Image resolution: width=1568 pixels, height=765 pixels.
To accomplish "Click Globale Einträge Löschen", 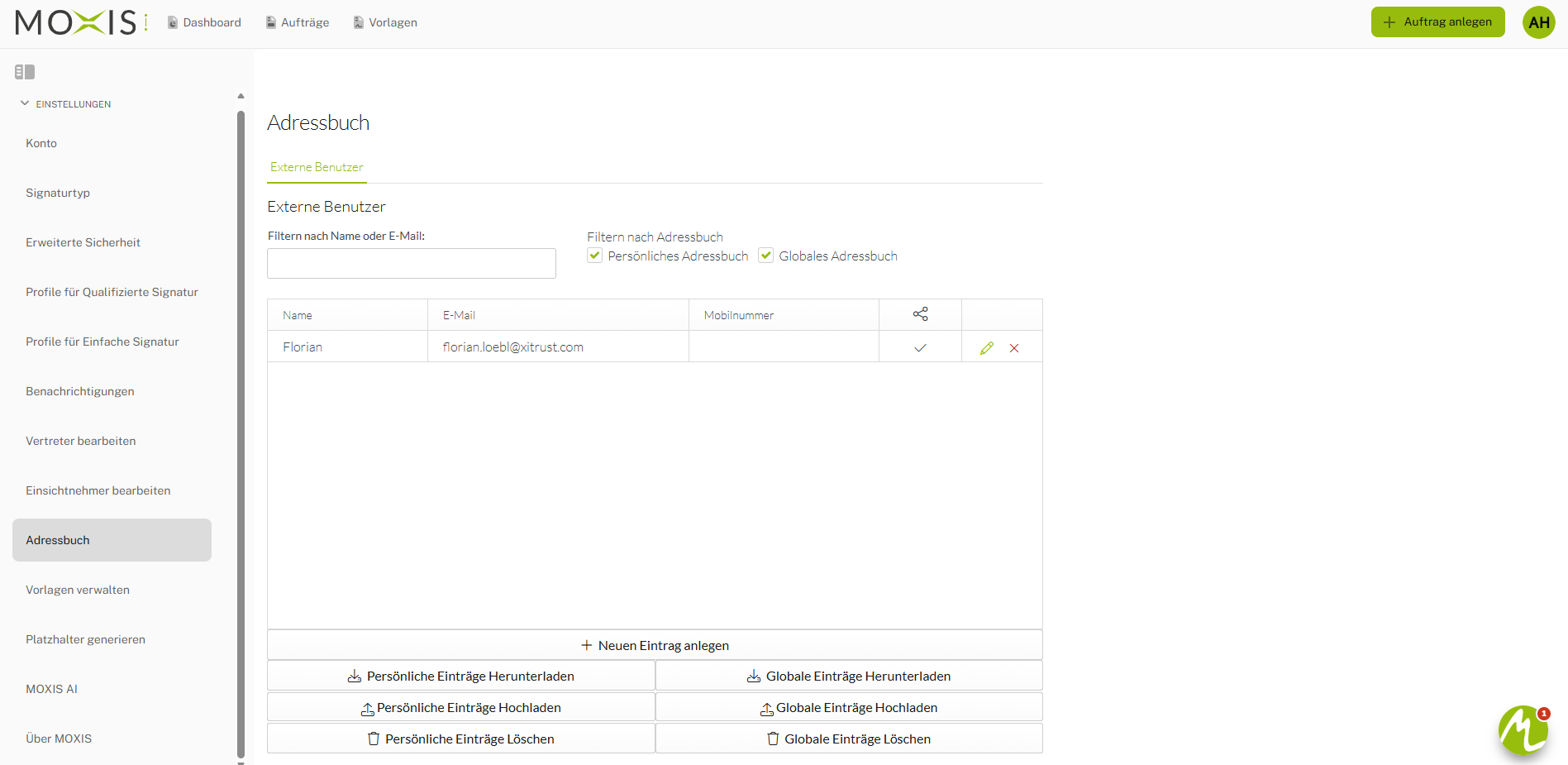I will pyautogui.click(x=849, y=739).
